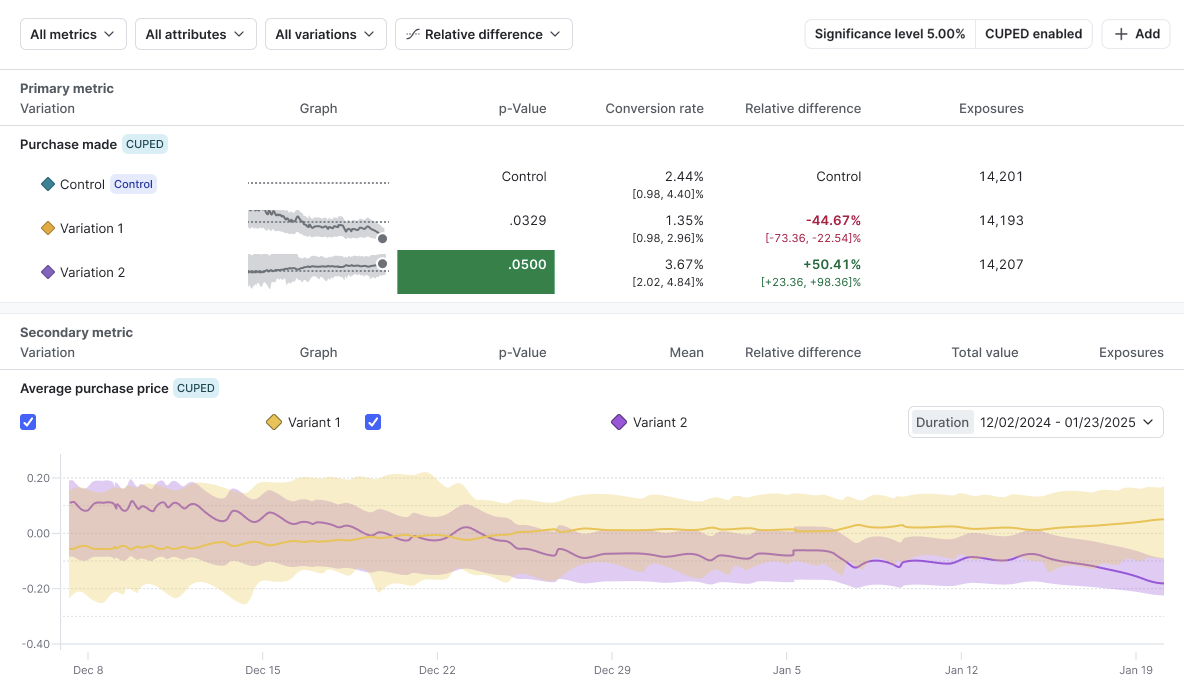This screenshot has width=1184, height=693.
Task: Expand the All variations dropdown
Action: [x=325, y=34]
